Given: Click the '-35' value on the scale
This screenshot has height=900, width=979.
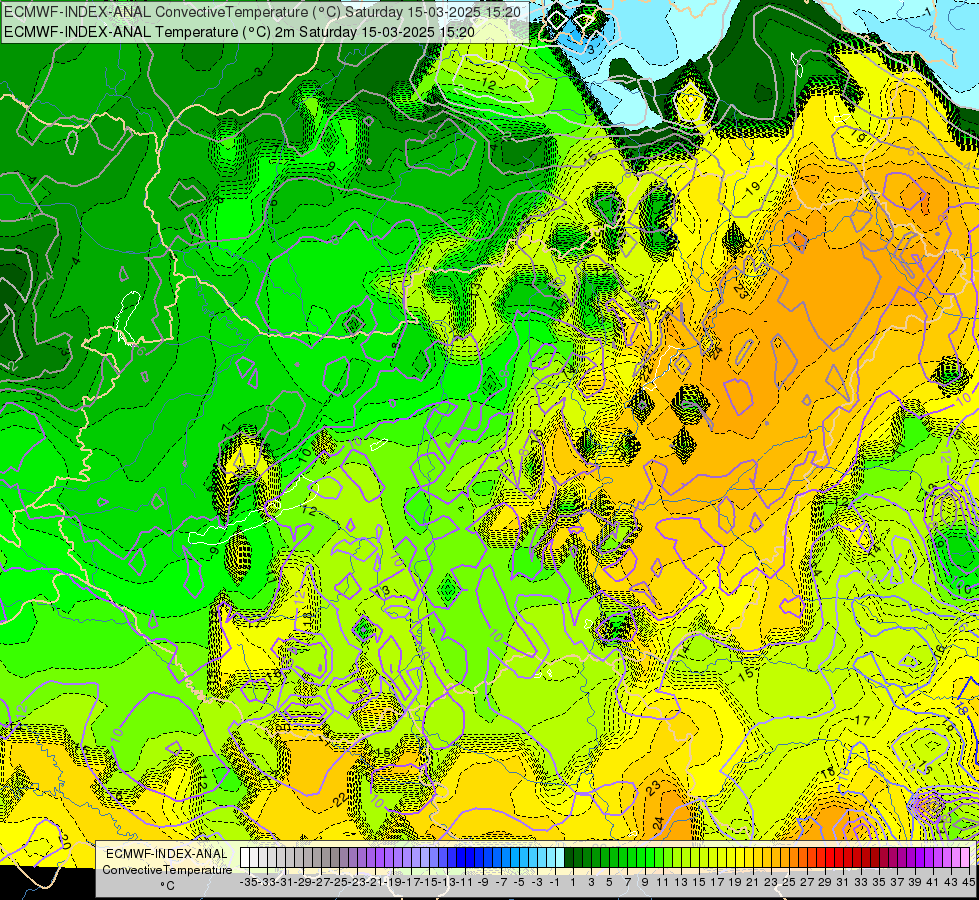Looking at the screenshot, I should (x=249, y=882).
